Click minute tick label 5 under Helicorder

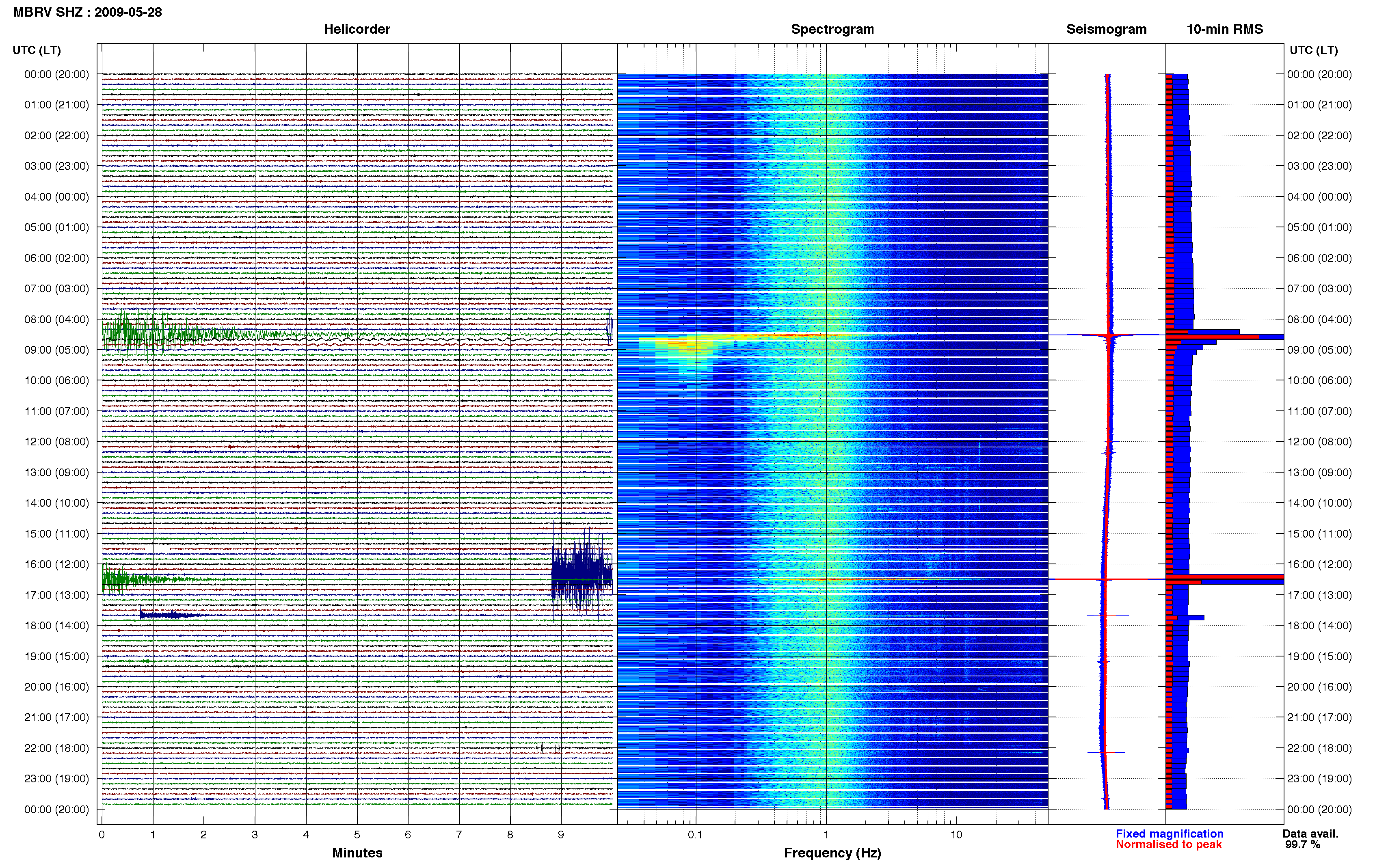357,835
